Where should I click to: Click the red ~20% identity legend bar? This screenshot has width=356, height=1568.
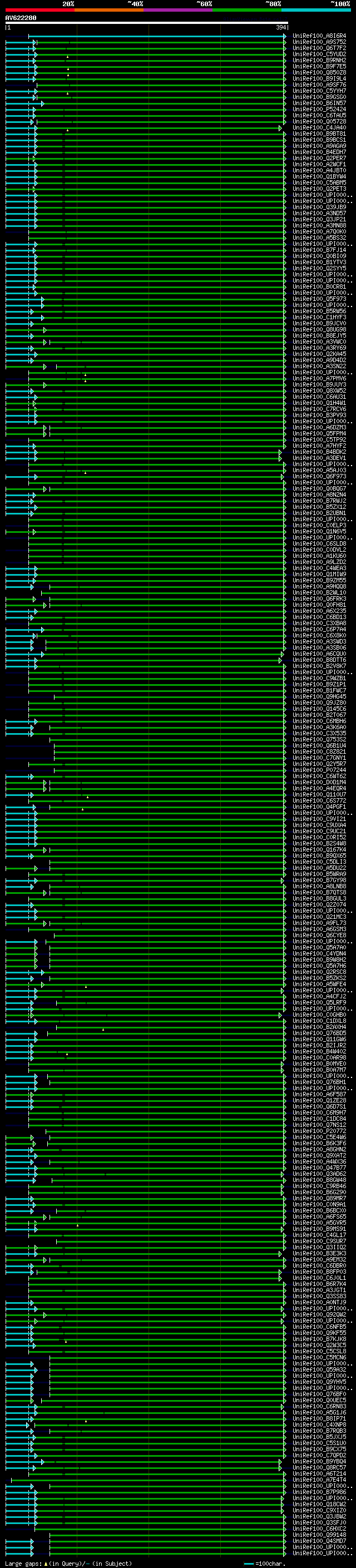pos(39,10)
